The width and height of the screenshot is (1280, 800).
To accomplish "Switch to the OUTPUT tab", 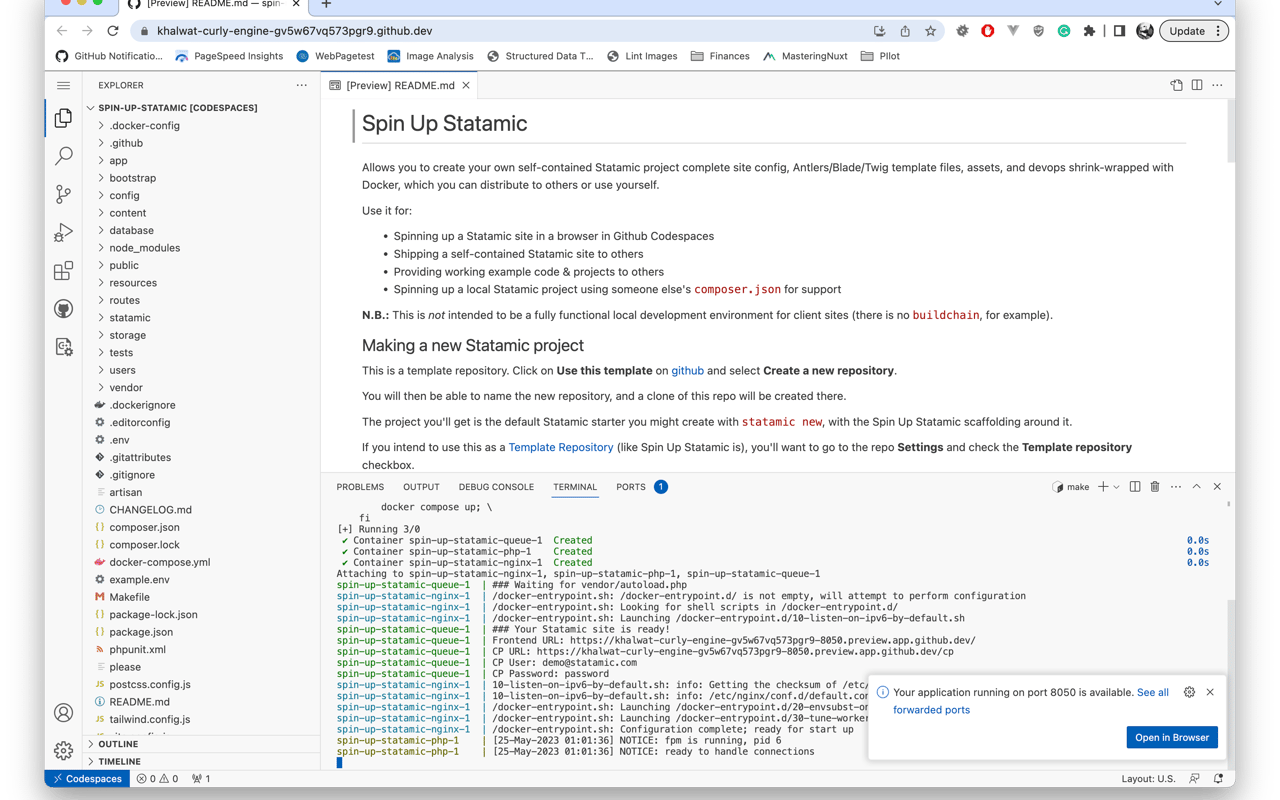I will [x=421, y=487].
